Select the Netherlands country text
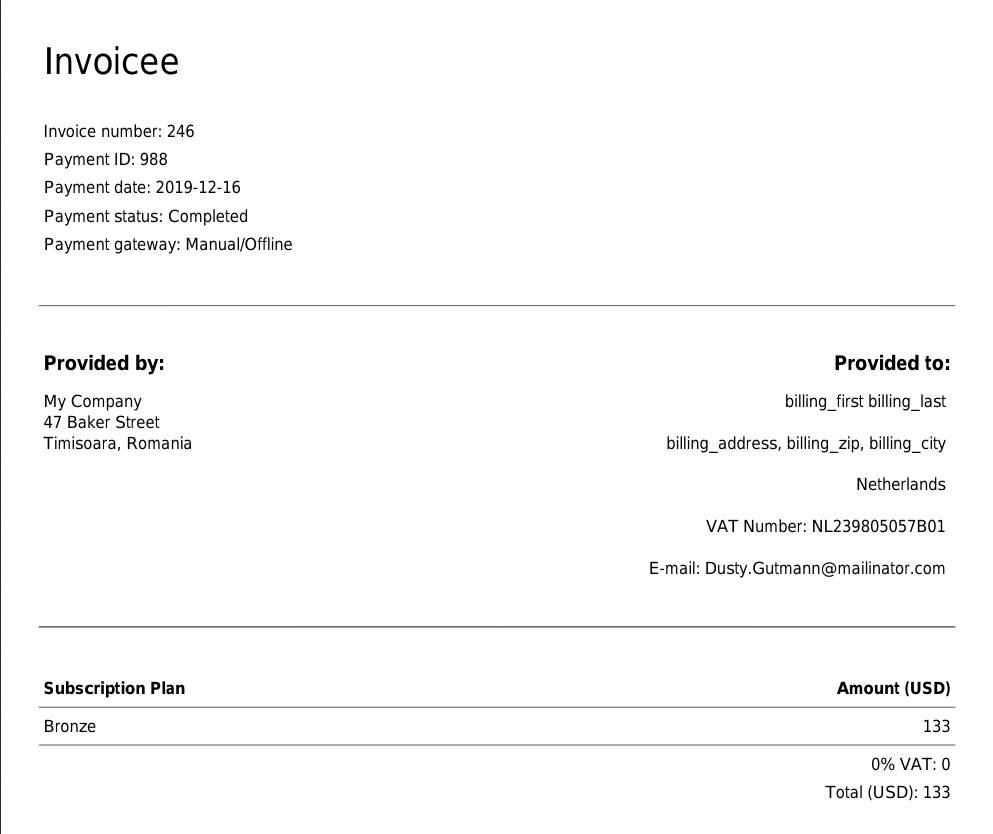The width and height of the screenshot is (993, 834). [x=900, y=484]
